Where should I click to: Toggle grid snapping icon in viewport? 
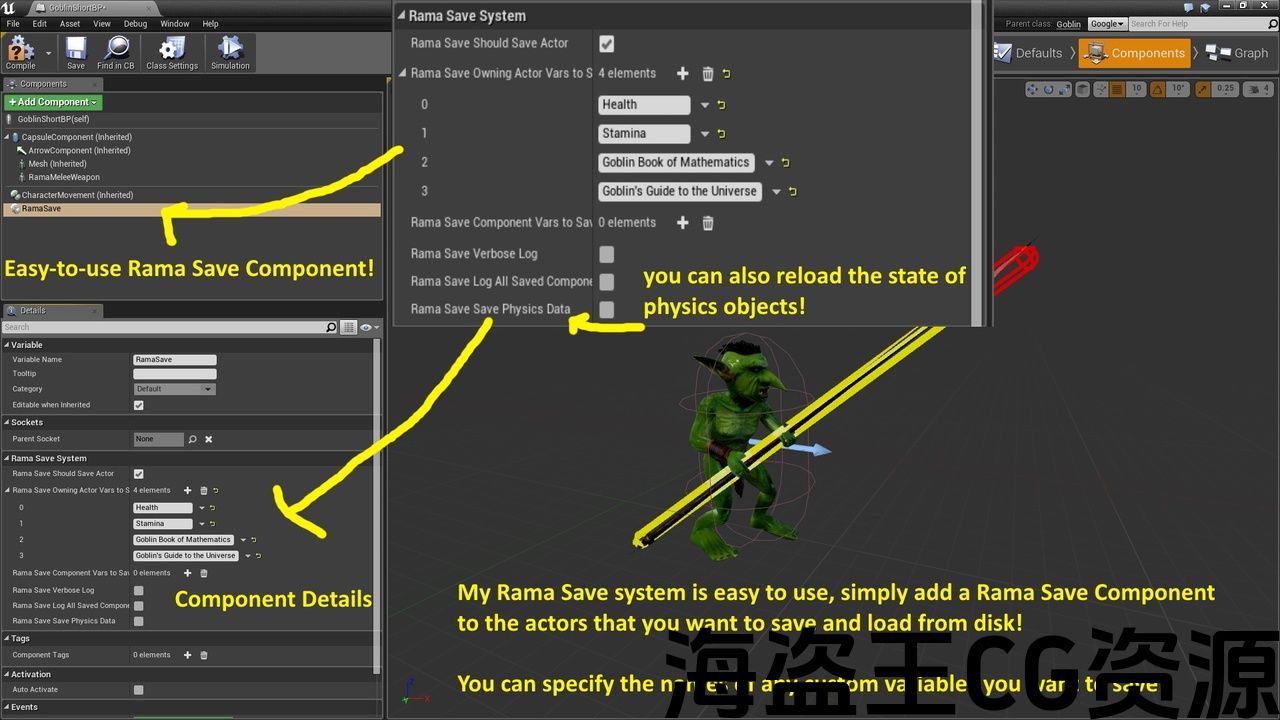(1114, 89)
